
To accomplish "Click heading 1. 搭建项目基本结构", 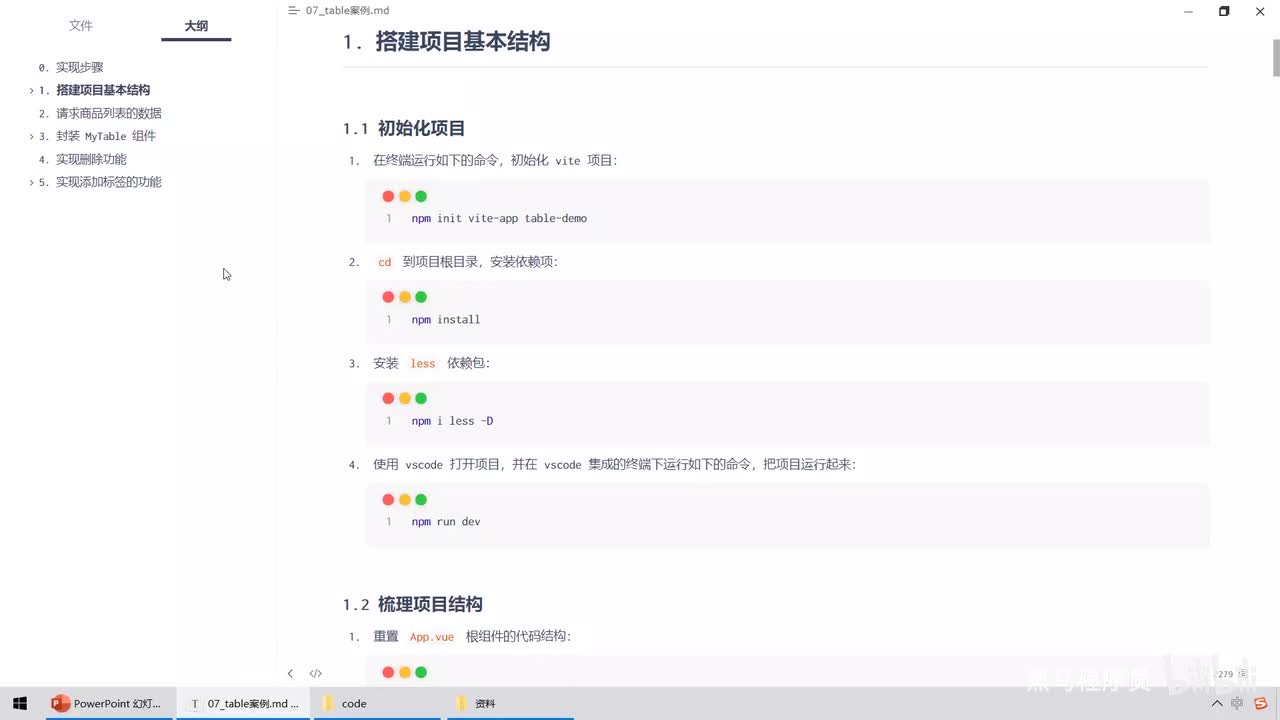I will point(446,41).
